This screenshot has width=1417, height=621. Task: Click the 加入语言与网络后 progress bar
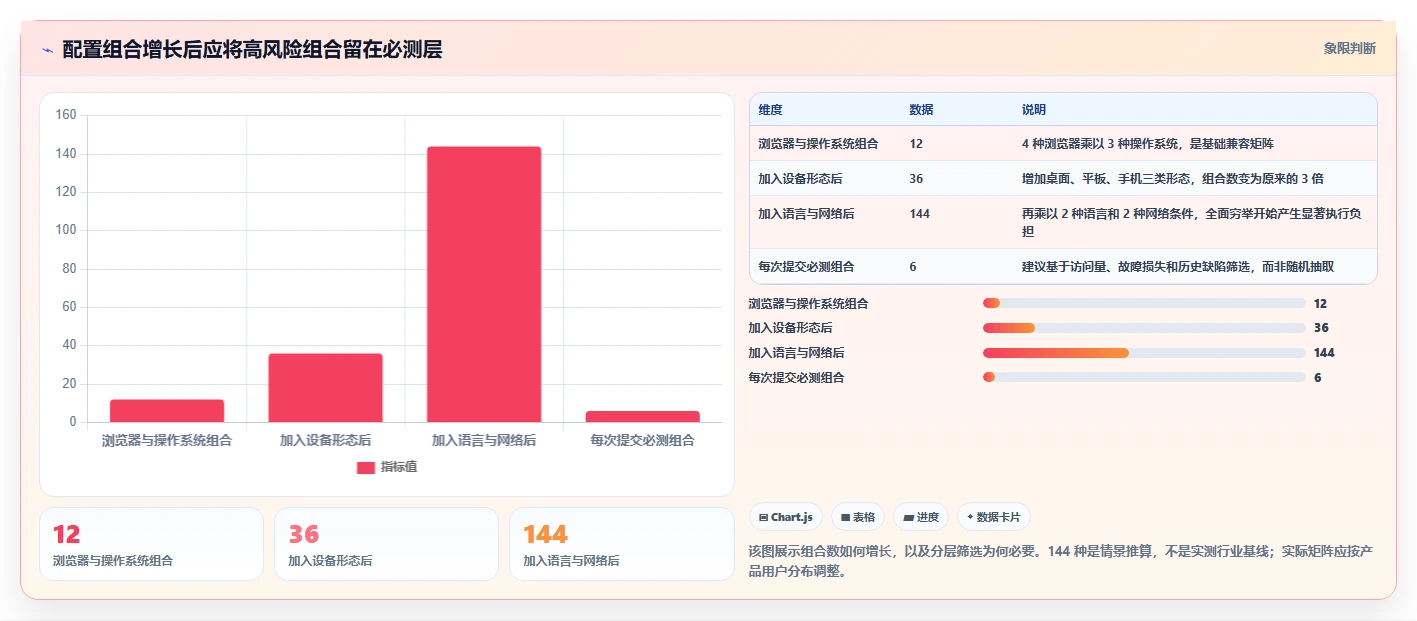click(1144, 353)
